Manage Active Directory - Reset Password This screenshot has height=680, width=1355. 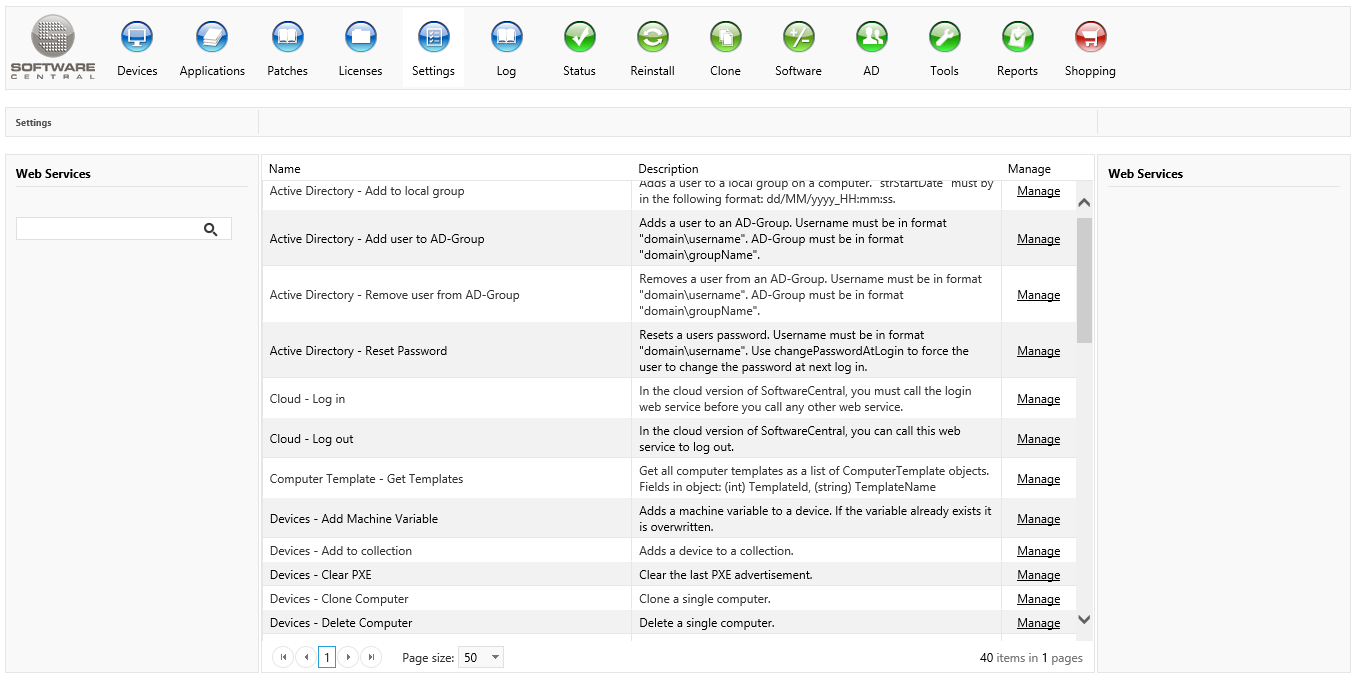tap(1038, 351)
